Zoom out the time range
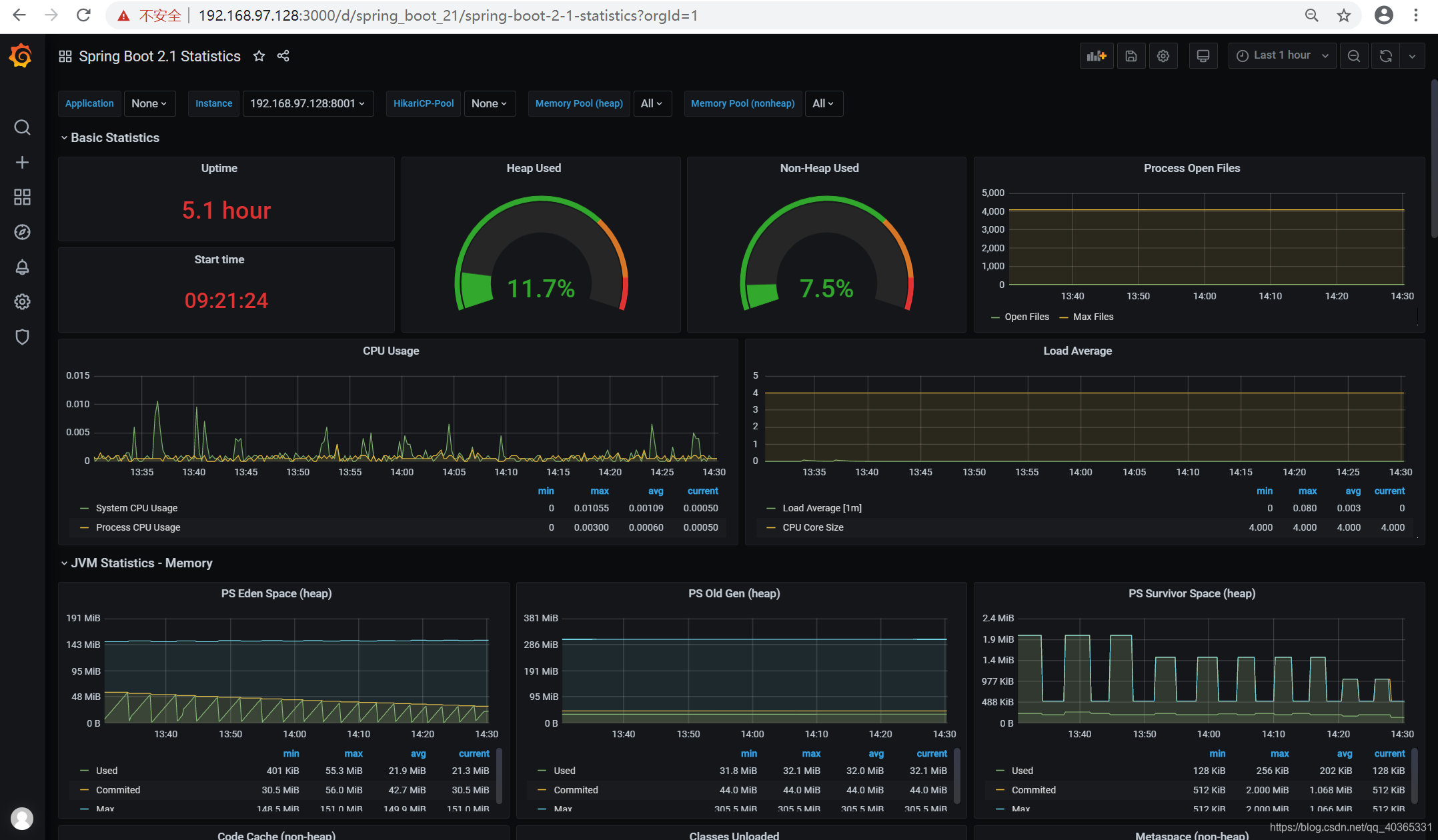This screenshot has width=1438, height=840. [1354, 56]
